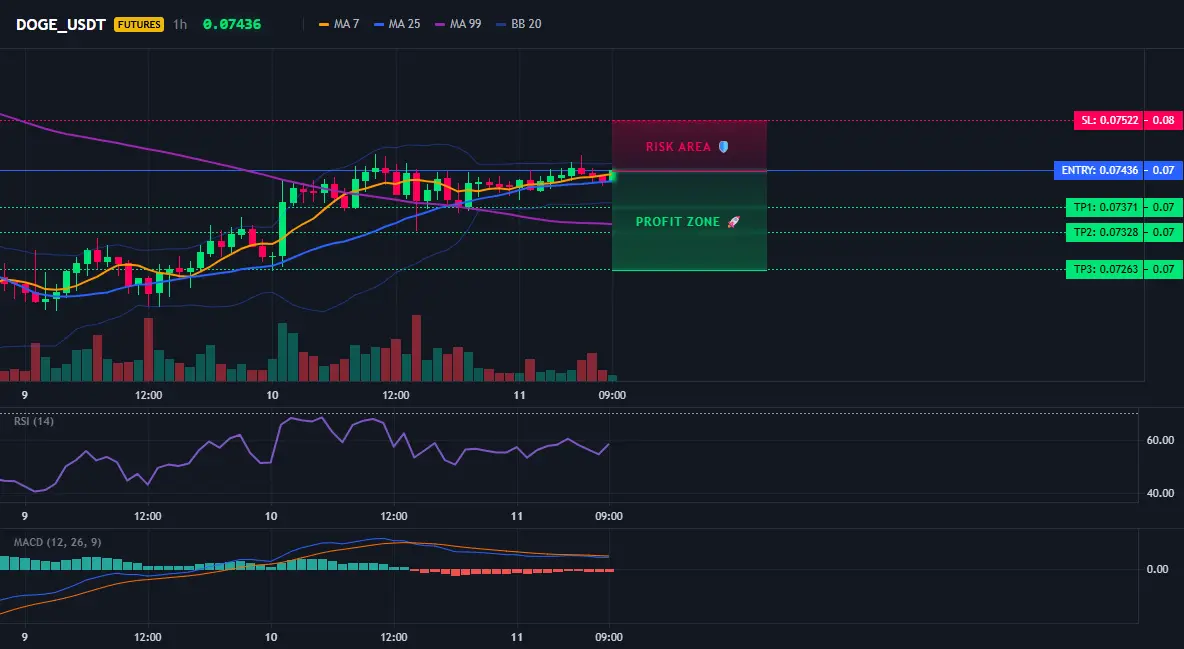Image resolution: width=1184 pixels, height=649 pixels.
Task: Select the TP1: 0.07371 target label
Action: [x=1105, y=207]
